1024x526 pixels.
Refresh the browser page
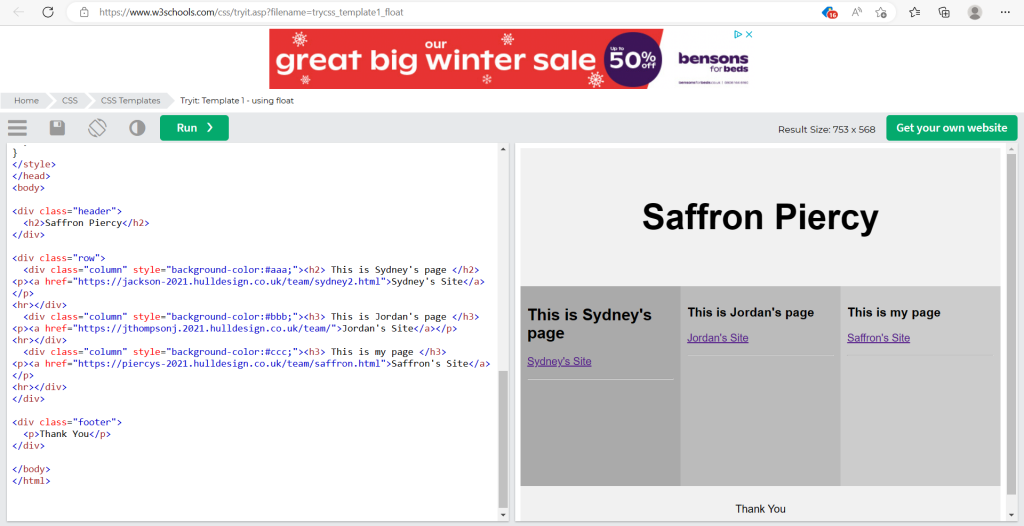coord(48,12)
